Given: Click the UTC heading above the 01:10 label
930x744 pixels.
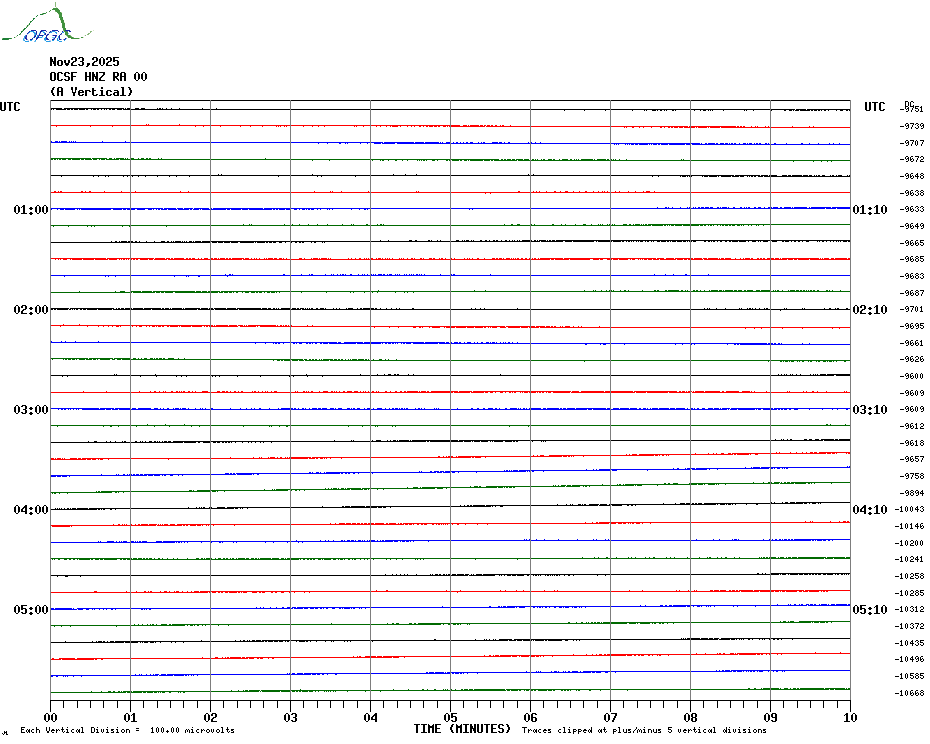Looking at the screenshot, I should 874,107.
